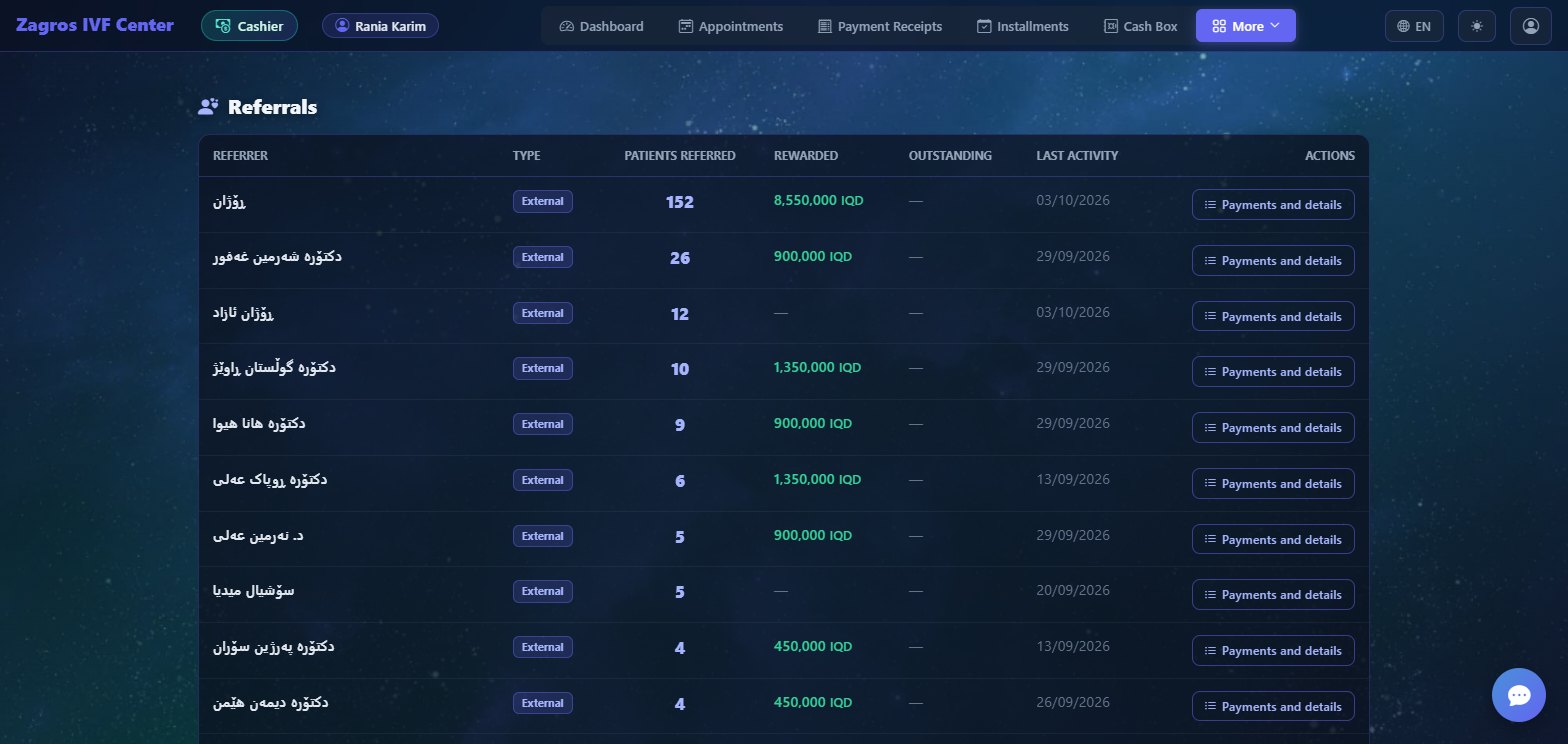Open the chat support bubble
This screenshot has width=1568, height=744.
(1519, 695)
